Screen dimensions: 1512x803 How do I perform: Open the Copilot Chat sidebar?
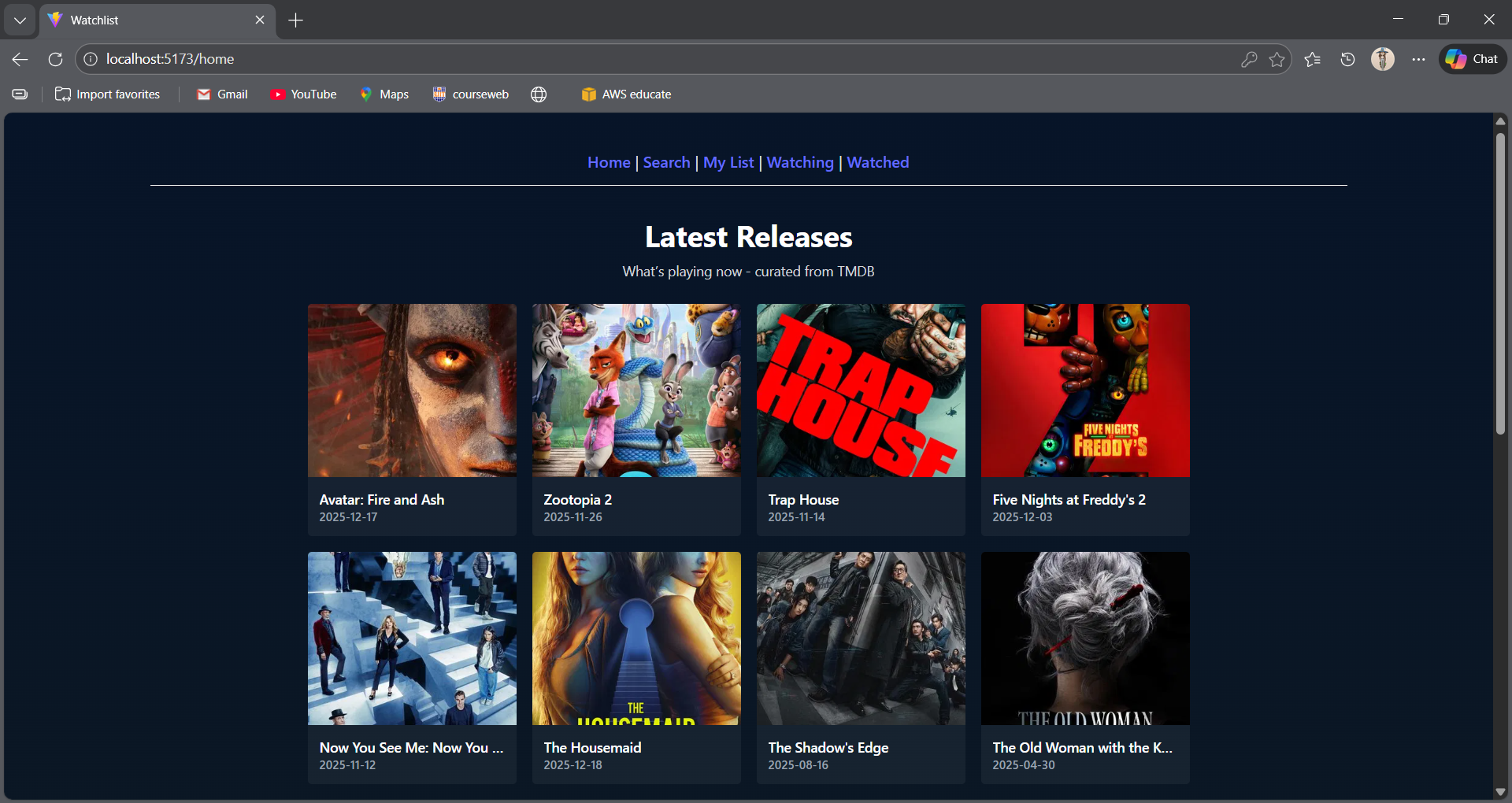tap(1471, 58)
